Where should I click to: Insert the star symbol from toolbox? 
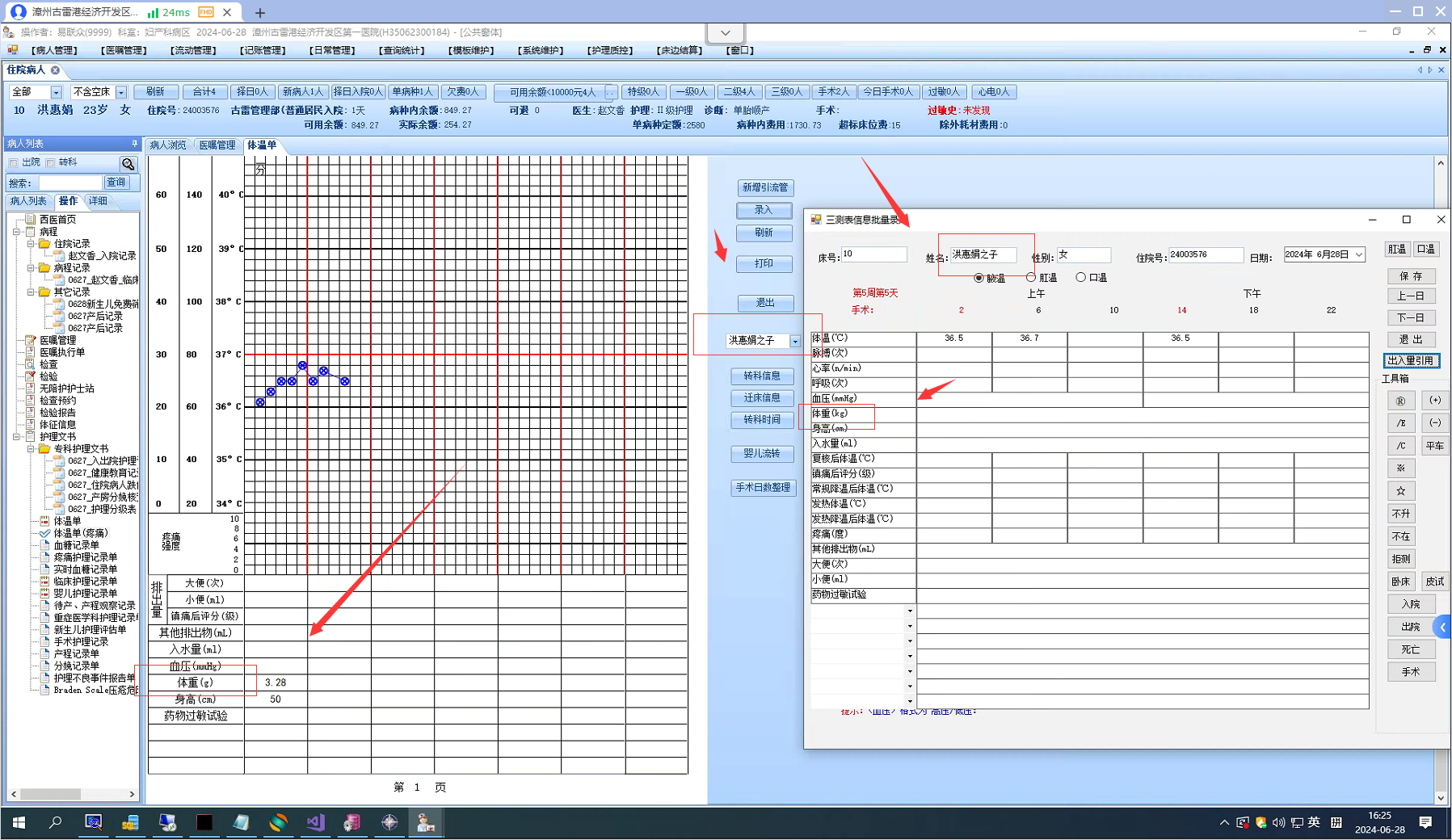point(1400,491)
